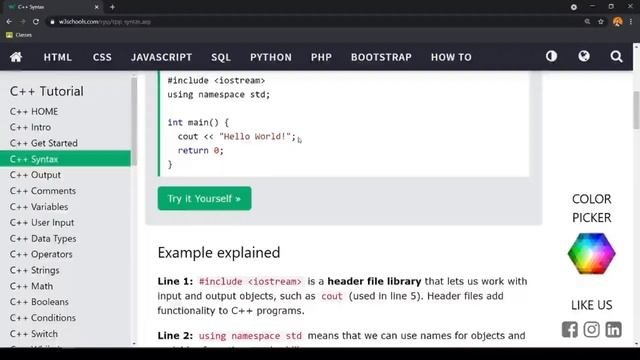Open the PHP tutorial menu item

pyautogui.click(x=321, y=57)
